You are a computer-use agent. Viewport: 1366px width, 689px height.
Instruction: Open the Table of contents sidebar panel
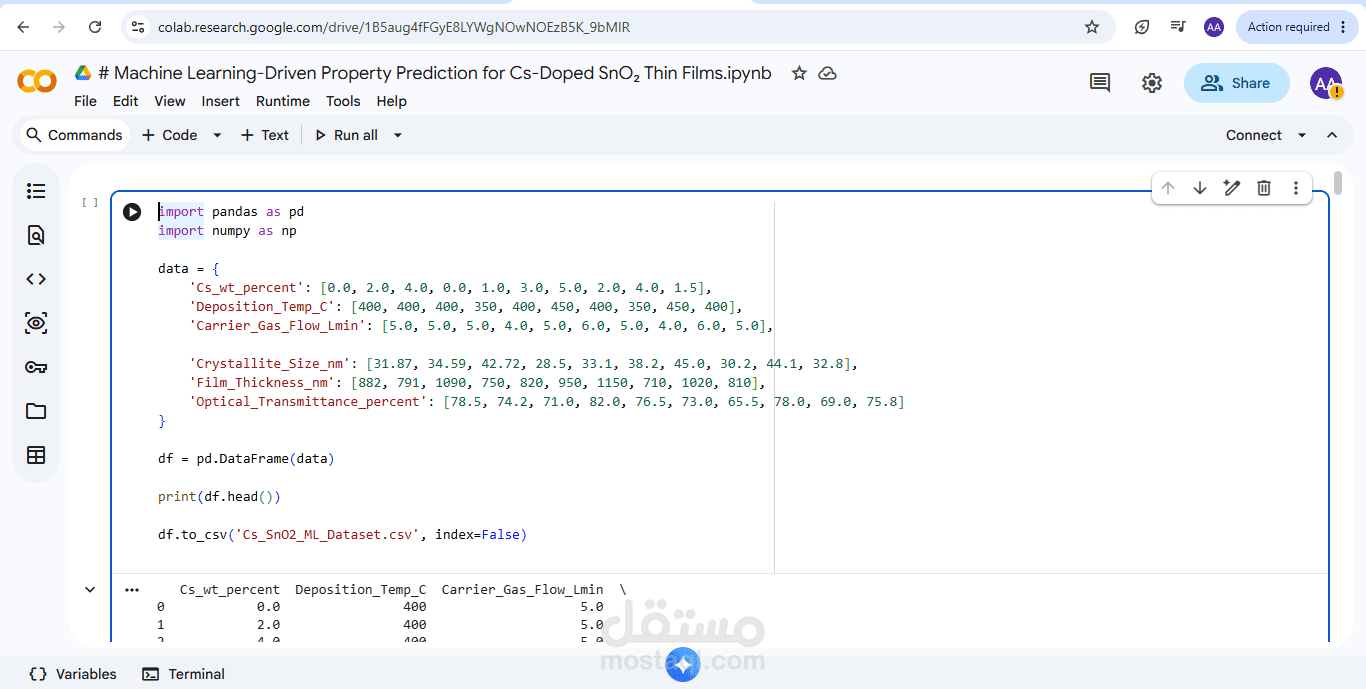tap(36, 191)
